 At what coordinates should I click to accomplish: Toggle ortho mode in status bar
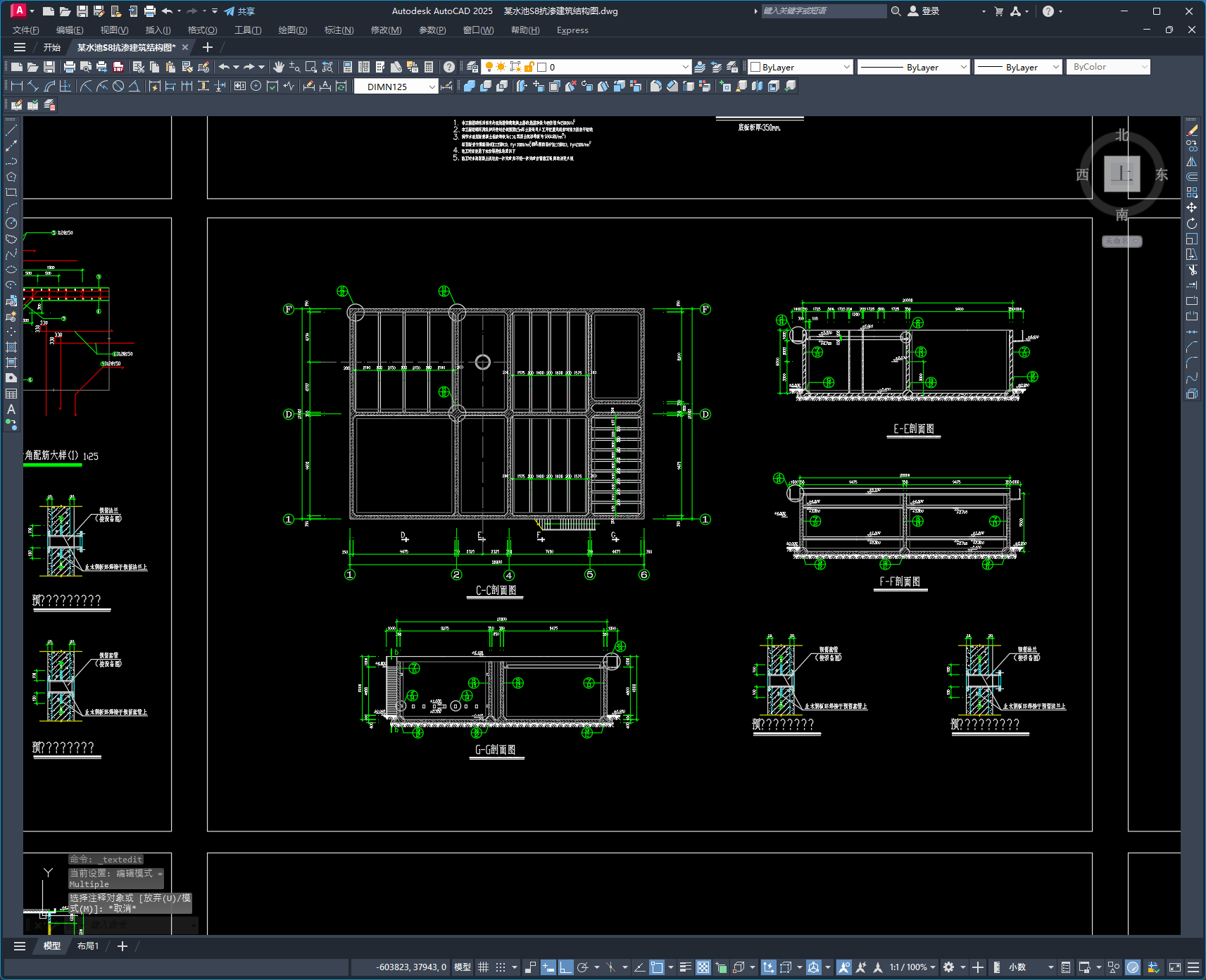pyautogui.click(x=566, y=967)
